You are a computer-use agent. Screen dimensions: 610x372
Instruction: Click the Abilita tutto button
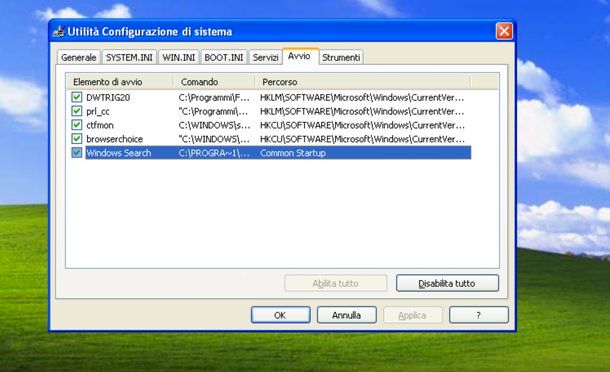335,283
